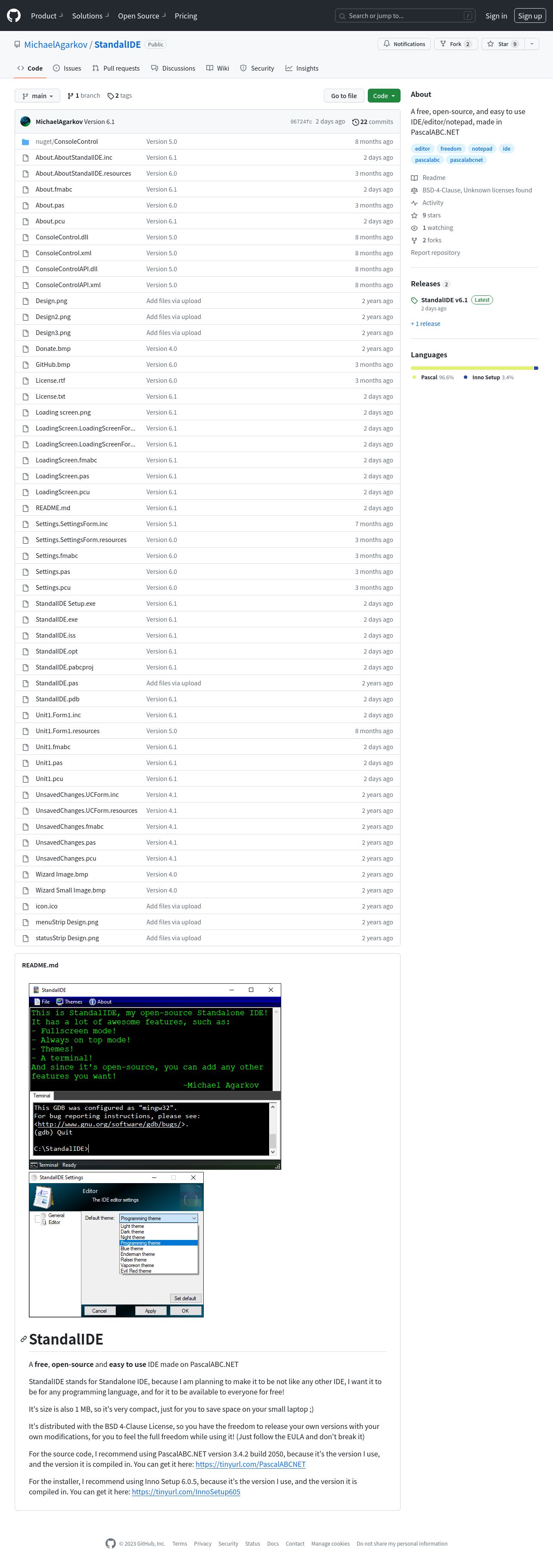Click MichaelAgarkov's commit avatar
The image size is (553, 1568).
click(x=25, y=121)
